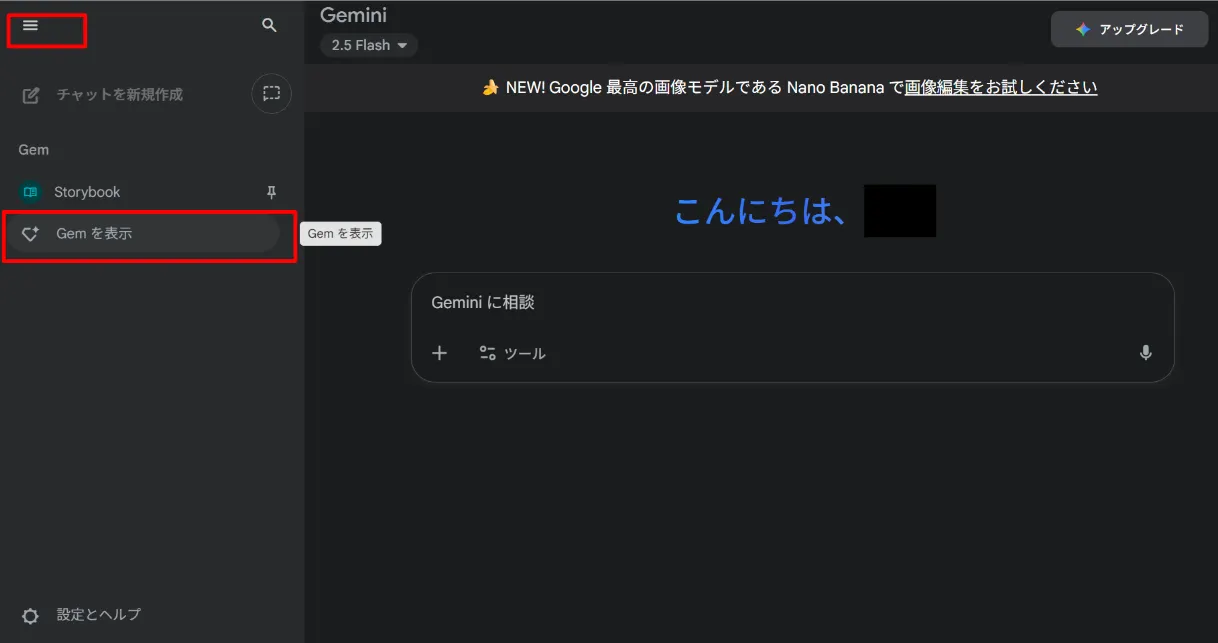Click Gem を表示 in sidebar
The width and height of the screenshot is (1218, 643).
[94, 234]
